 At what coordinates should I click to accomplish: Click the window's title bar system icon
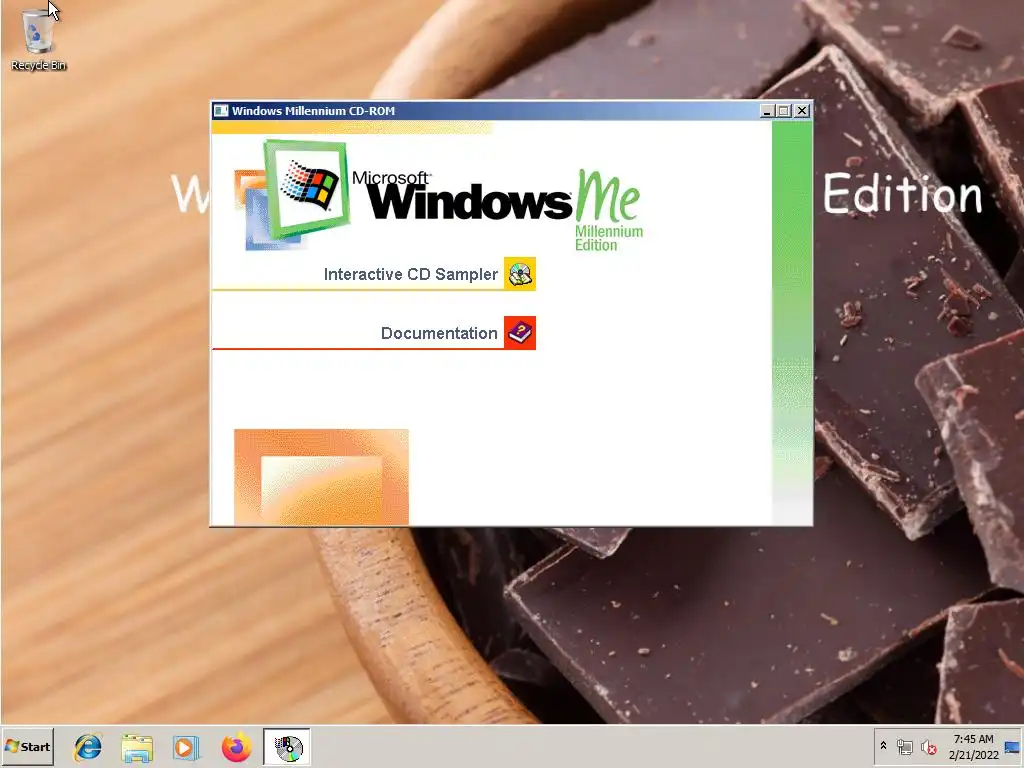click(221, 111)
